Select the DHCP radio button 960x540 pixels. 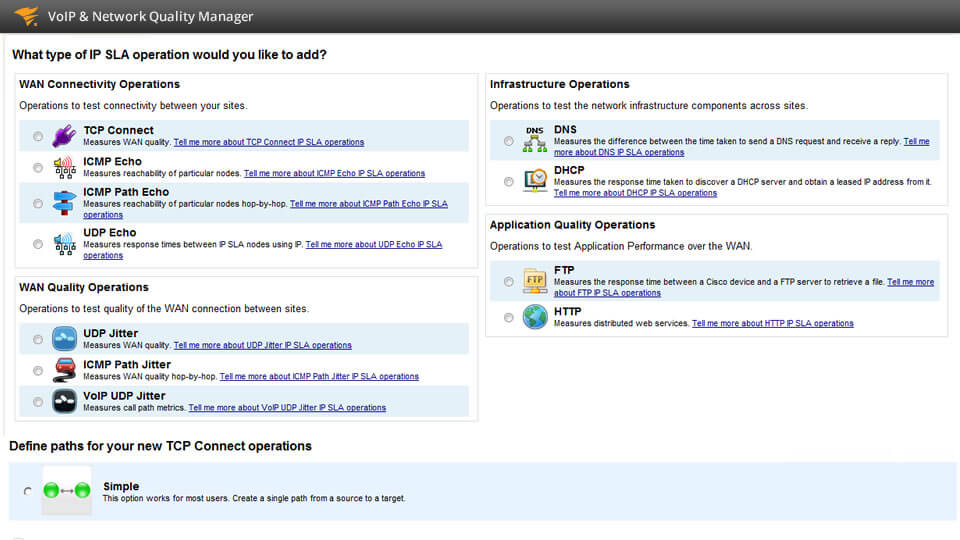click(x=509, y=181)
